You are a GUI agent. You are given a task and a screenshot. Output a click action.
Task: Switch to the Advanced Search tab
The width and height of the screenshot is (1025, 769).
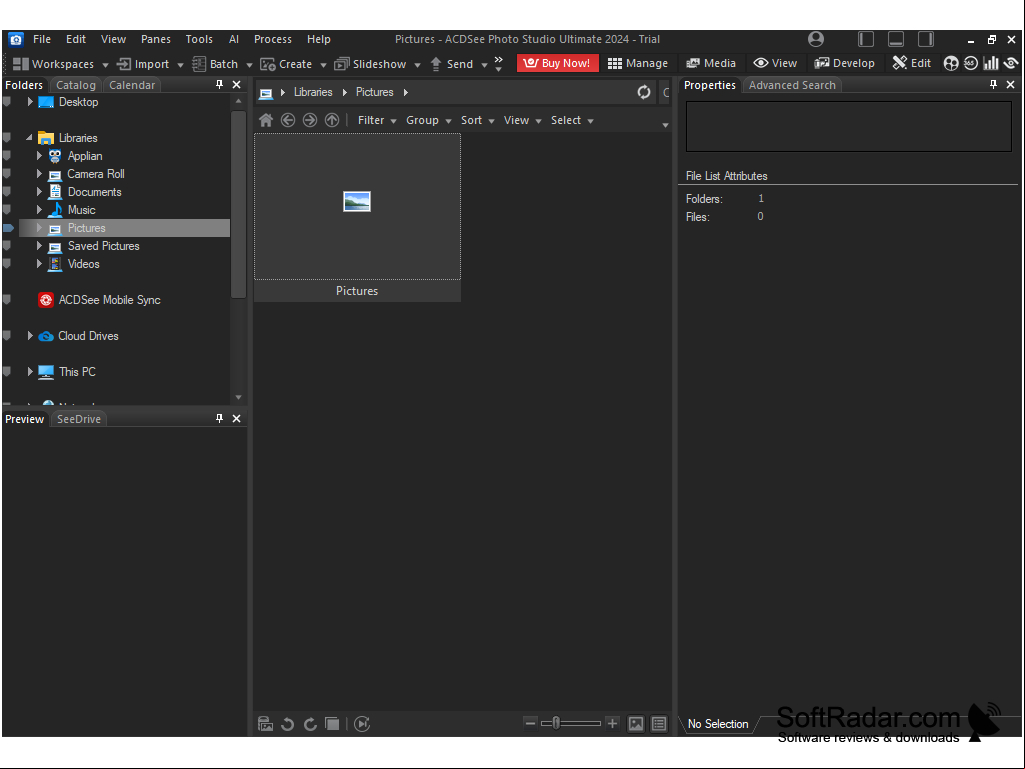click(x=792, y=85)
